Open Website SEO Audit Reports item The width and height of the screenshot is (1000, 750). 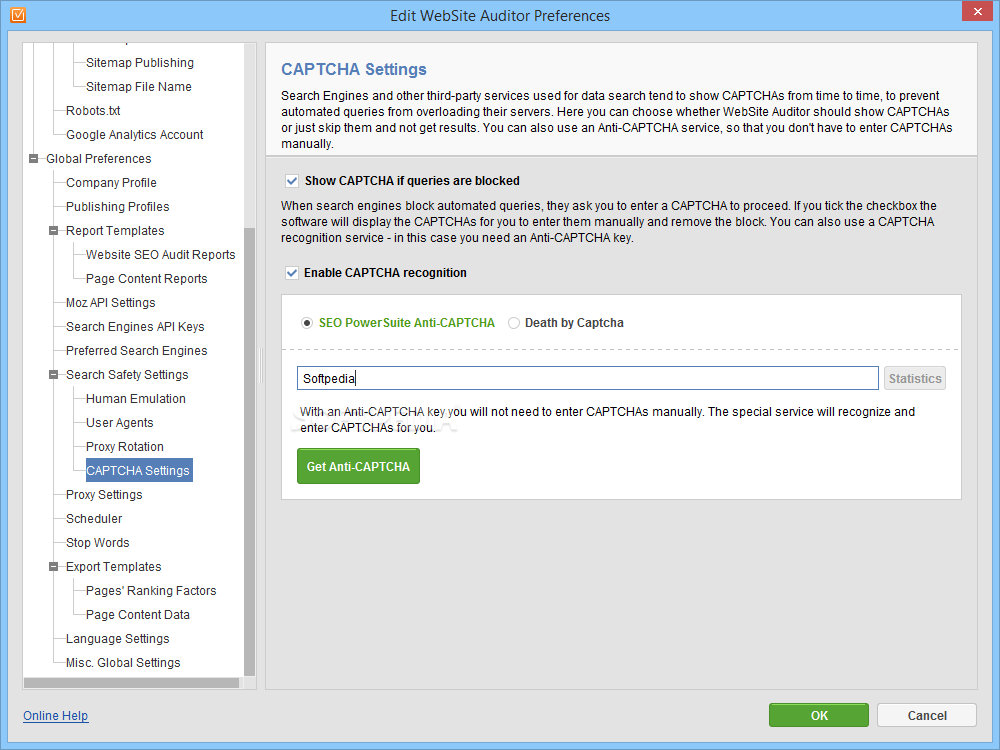[x=161, y=255]
